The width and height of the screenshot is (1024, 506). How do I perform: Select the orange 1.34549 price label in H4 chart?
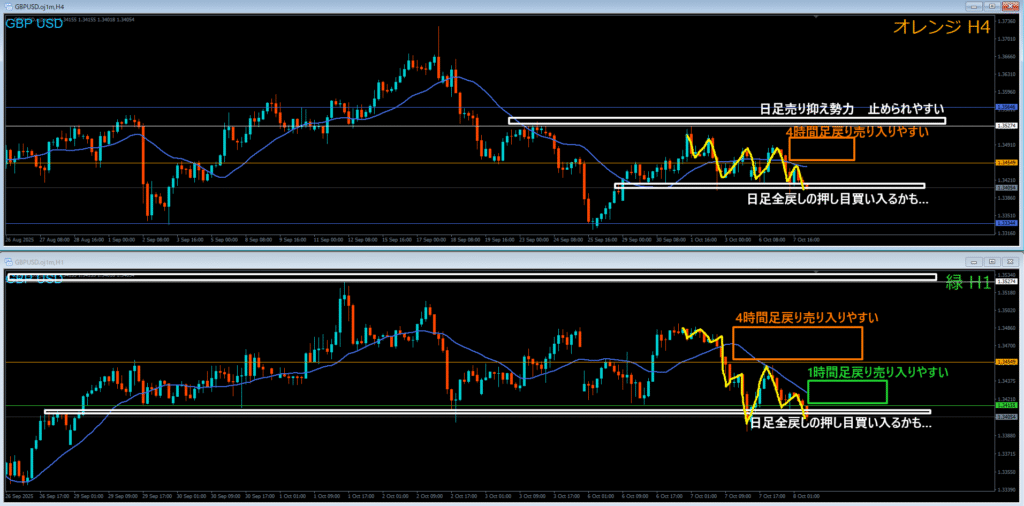(1005, 163)
